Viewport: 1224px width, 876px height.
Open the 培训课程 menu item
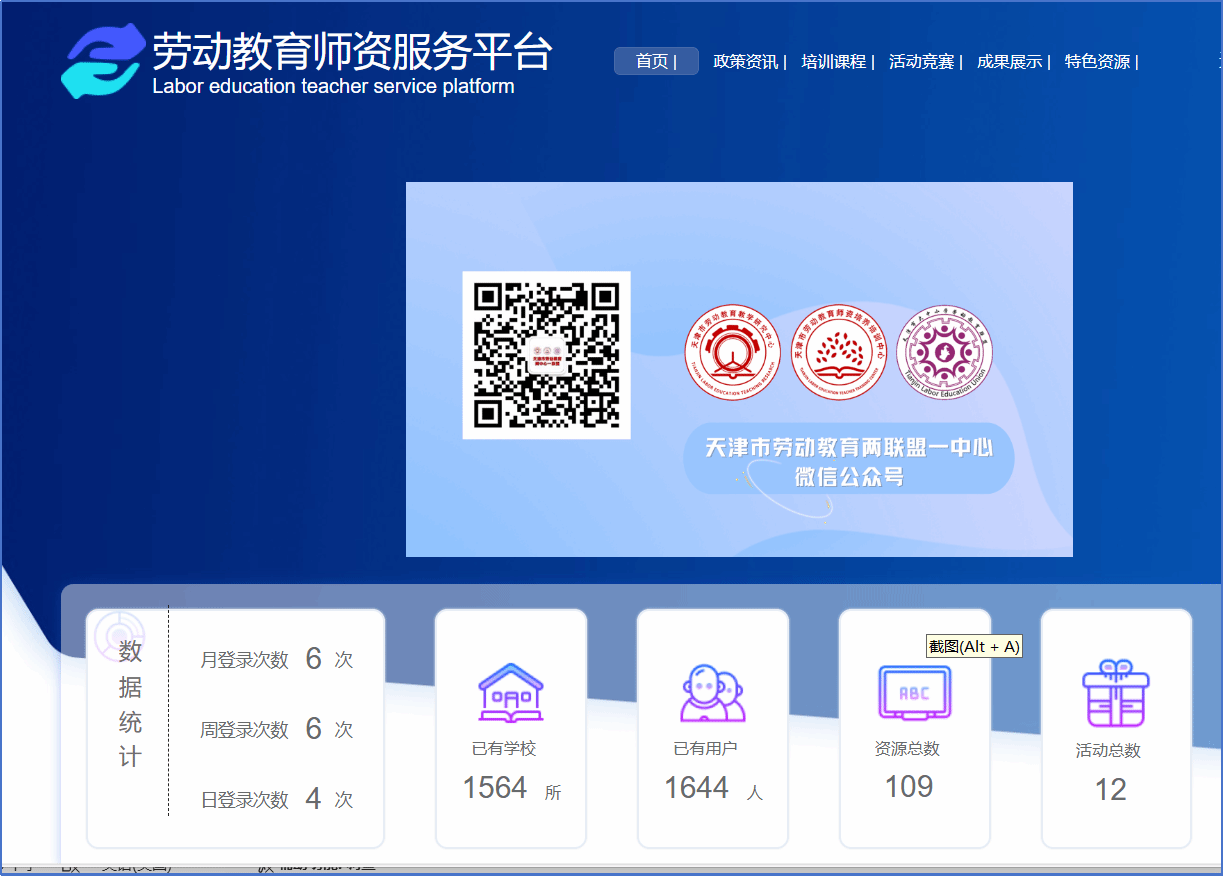tap(834, 62)
